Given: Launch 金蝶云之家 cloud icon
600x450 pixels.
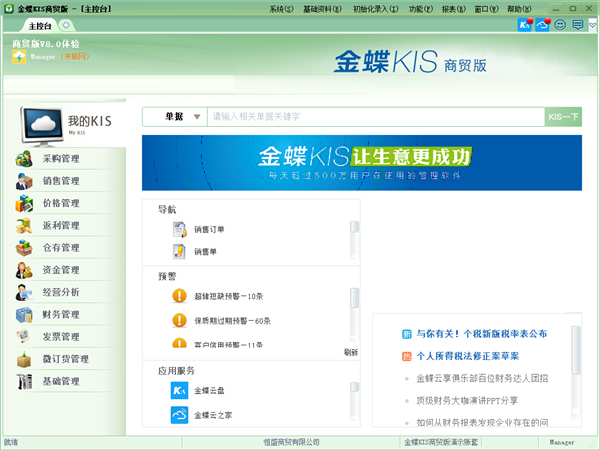Looking at the screenshot, I should 179,415.
